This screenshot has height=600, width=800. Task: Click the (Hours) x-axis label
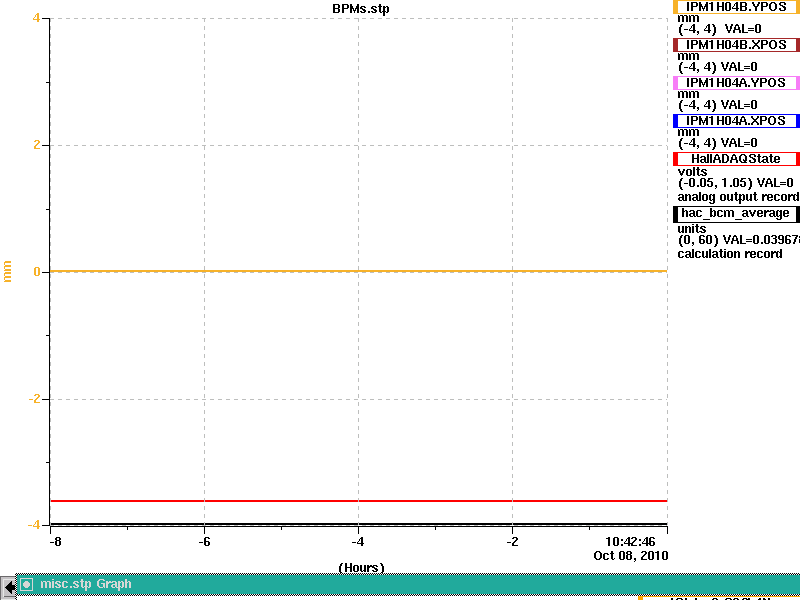[361, 567]
